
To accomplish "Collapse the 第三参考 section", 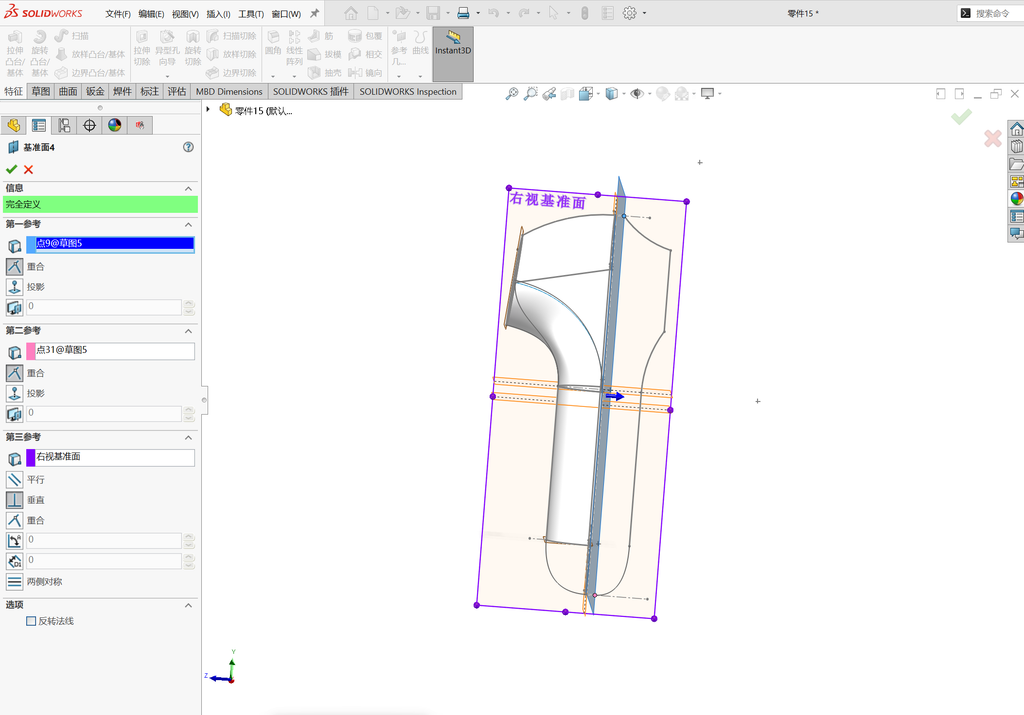I will coord(188,437).
